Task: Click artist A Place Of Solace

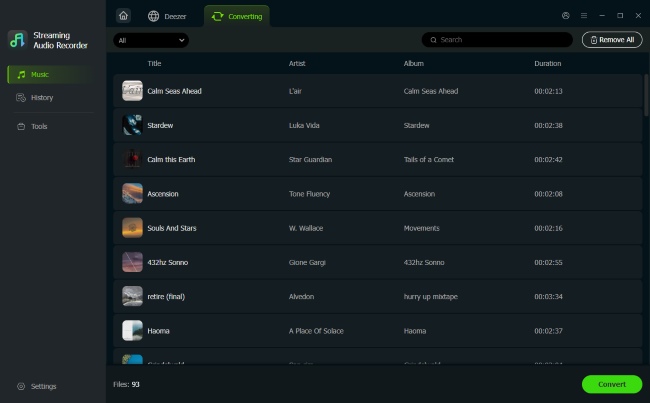Action: (x=316, y=331)
